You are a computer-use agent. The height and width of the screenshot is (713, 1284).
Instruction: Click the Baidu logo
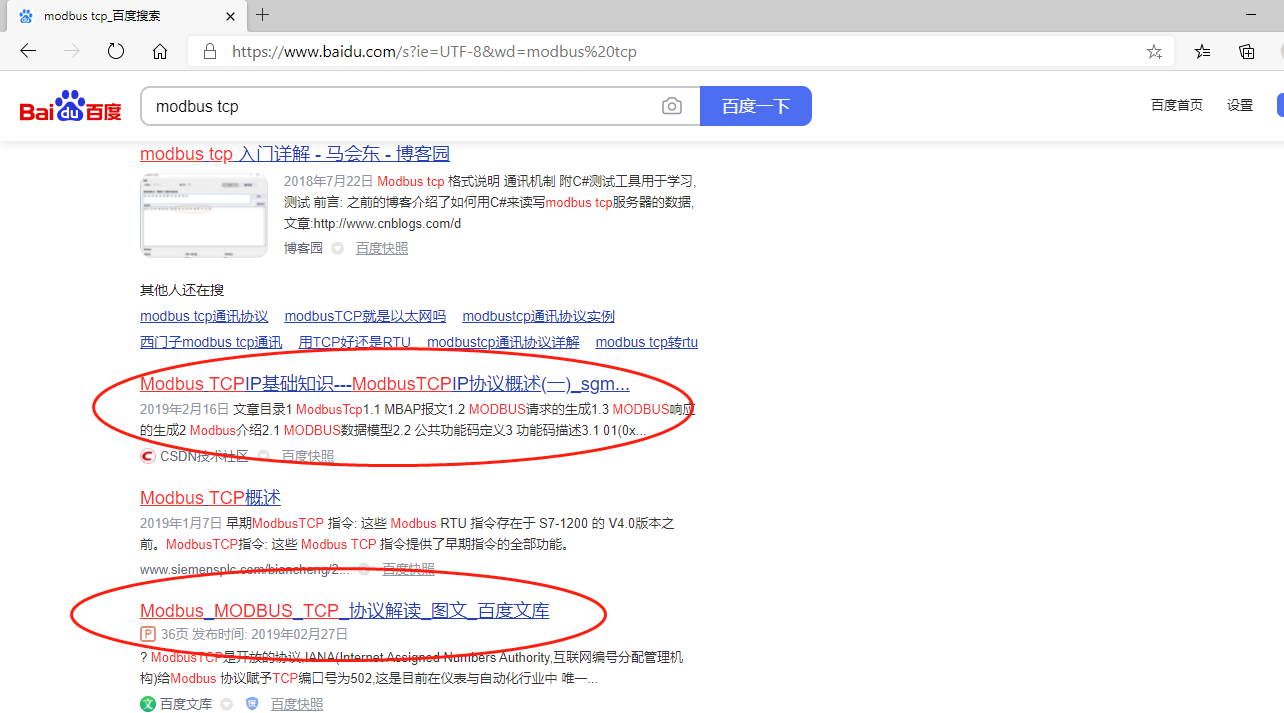(x=71, y=106)
